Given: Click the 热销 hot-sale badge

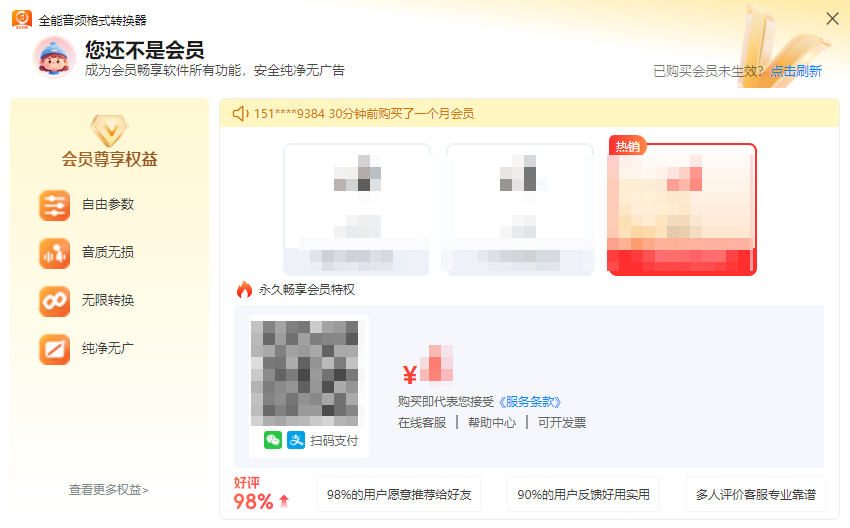Looking at the screenshot, I should (627, 145).
